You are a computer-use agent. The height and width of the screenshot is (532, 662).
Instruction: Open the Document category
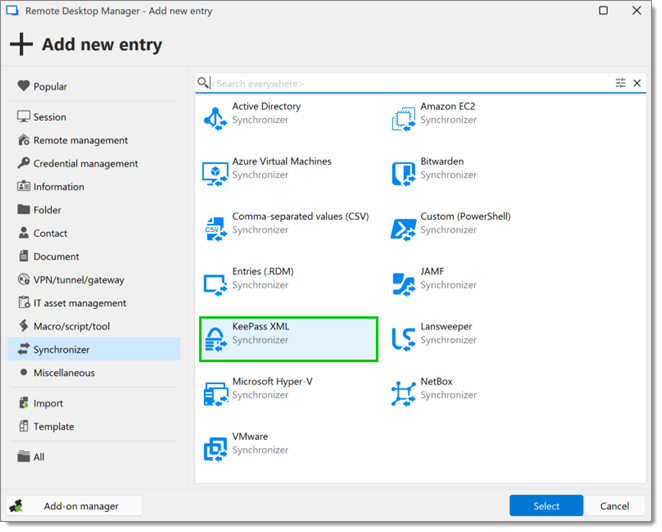tap(94, 256)
